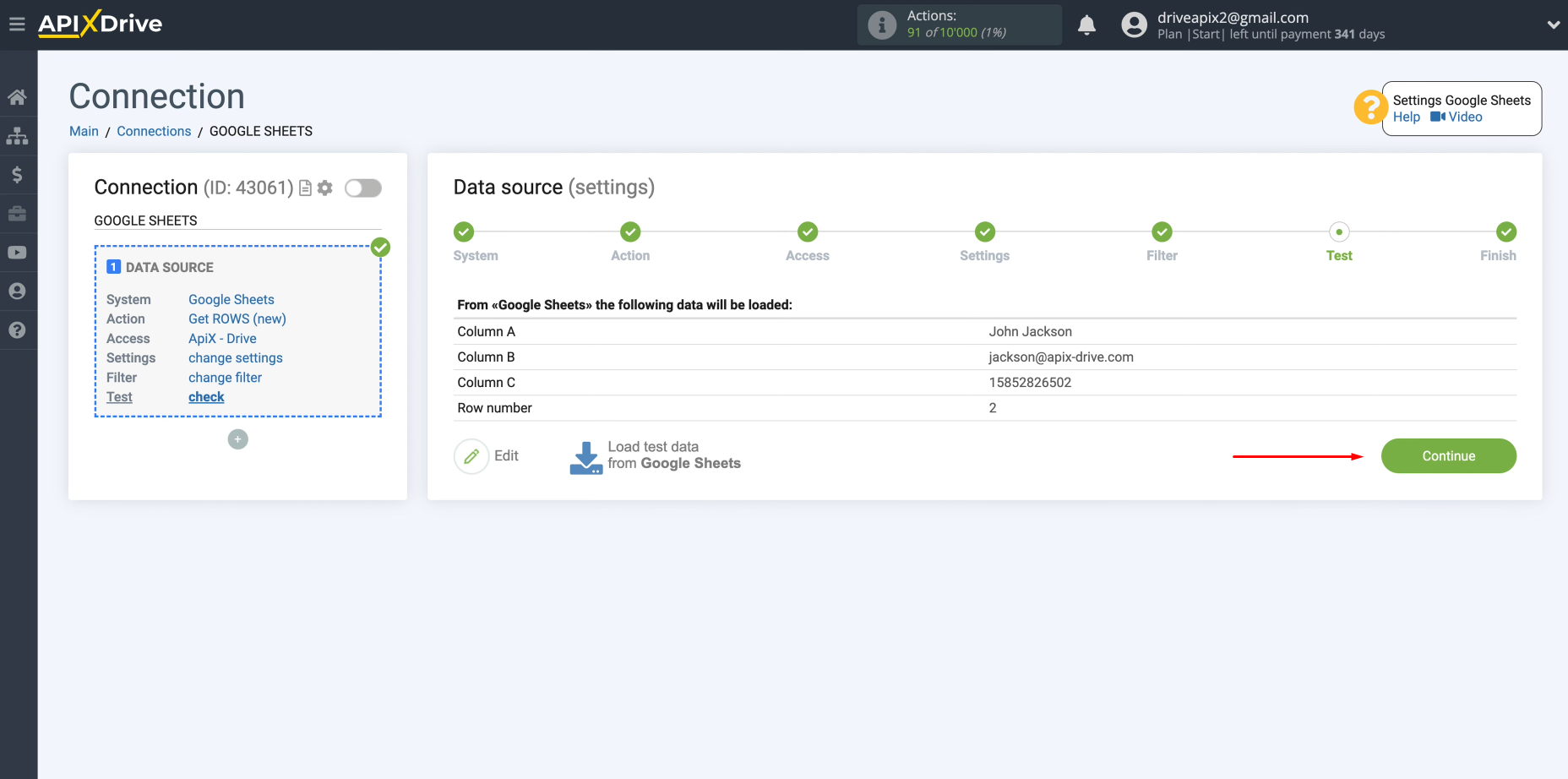
Task: Open the Connections breadcrumb item
Action: 154,131
